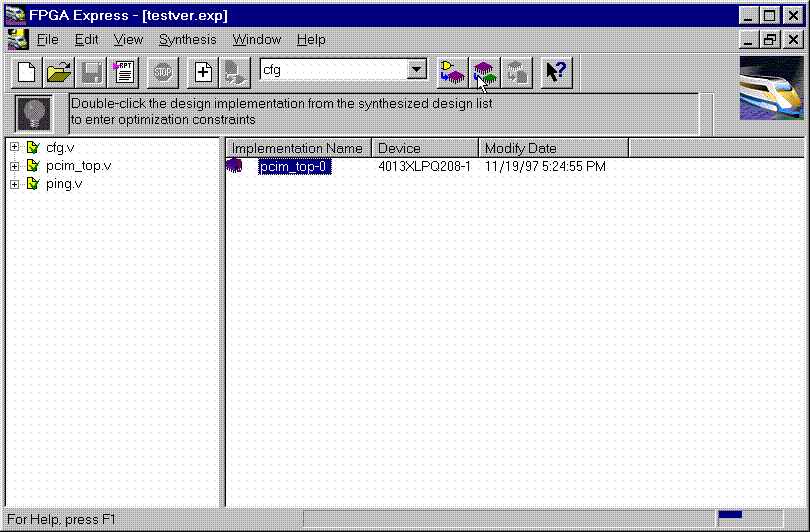The width and height of the screenshot is (810, 532).
Task: Click the Optimize chip toolbar icon
Action: (484, 71)
